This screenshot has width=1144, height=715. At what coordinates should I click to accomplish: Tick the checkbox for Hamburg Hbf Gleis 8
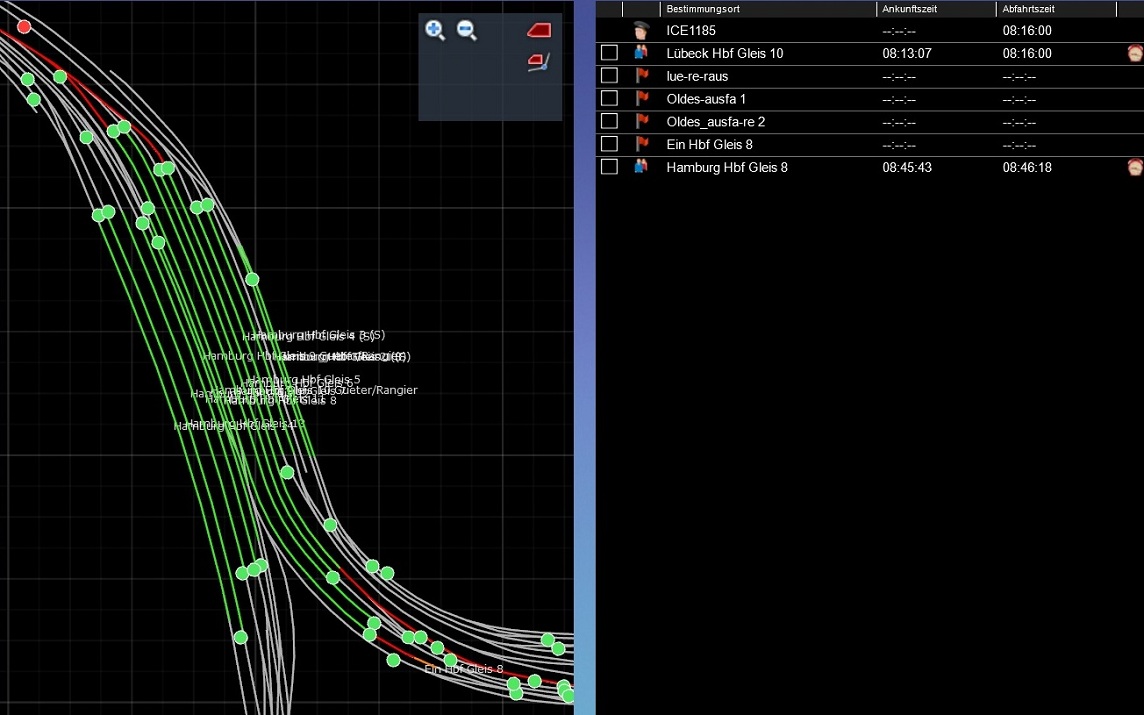click(x=609, y=166)
